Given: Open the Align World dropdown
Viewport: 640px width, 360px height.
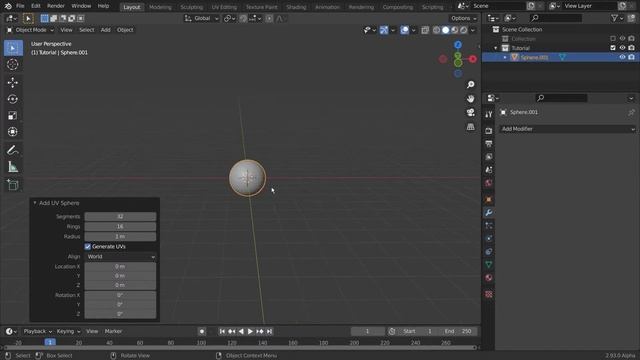Looking at the screenshot, I should click(x=120, y=257).
